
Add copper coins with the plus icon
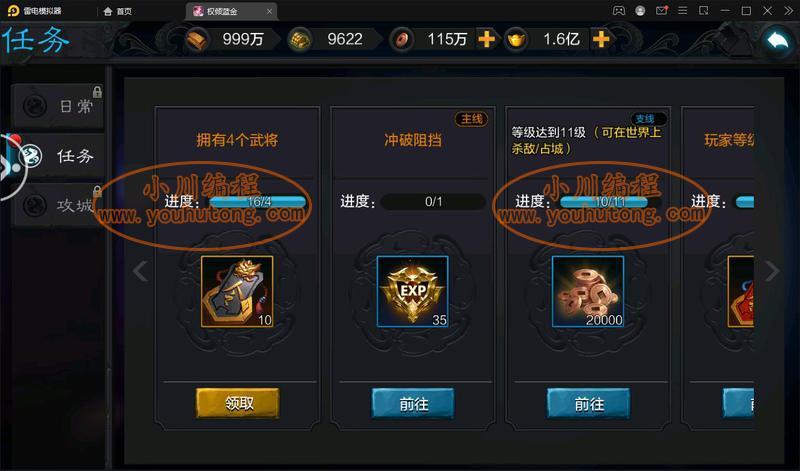click(x=486, y=39)
